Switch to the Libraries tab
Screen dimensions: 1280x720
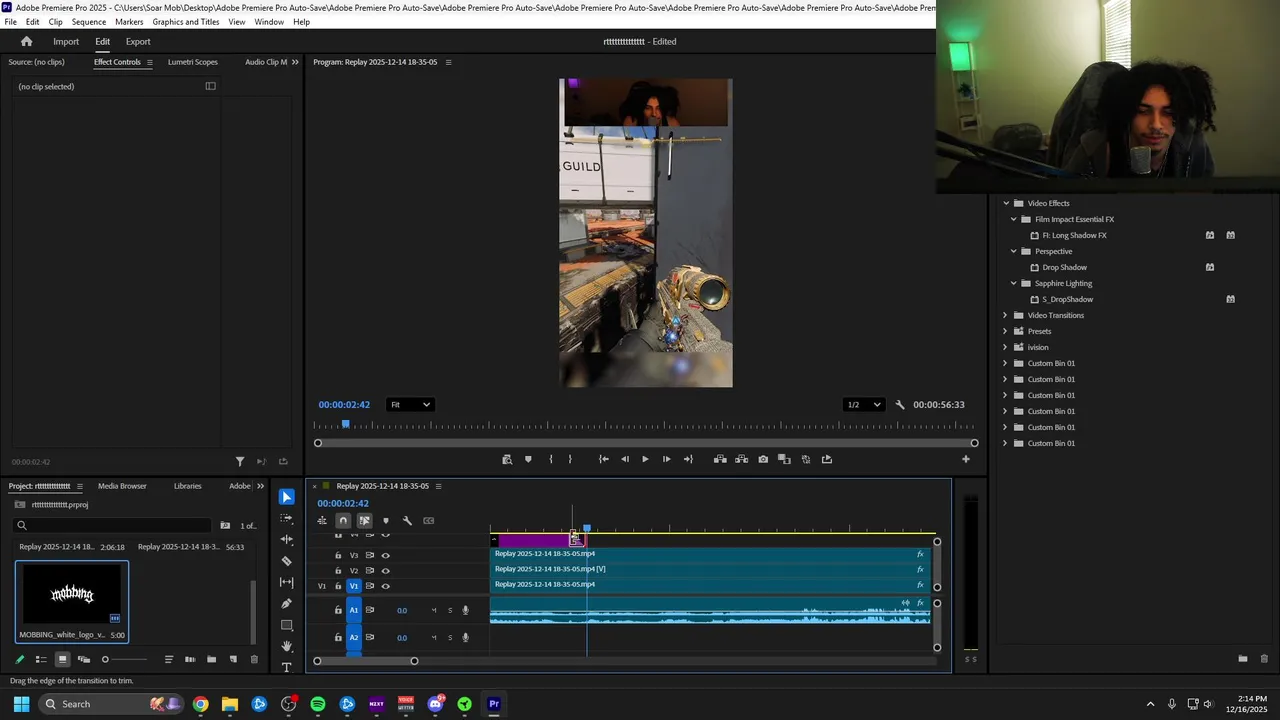(187, 486)
